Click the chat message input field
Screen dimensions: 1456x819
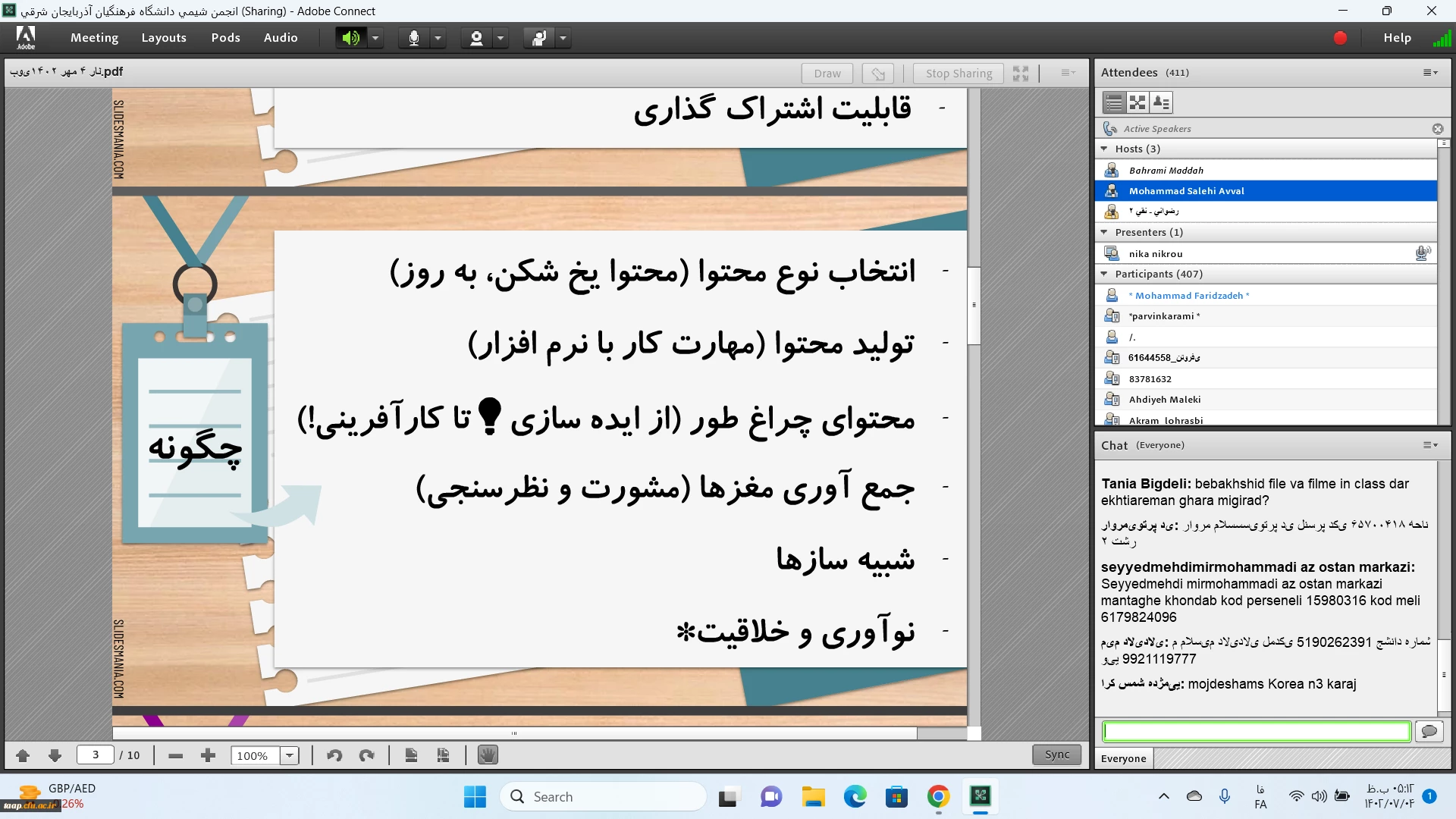[x=1256, y=731]
